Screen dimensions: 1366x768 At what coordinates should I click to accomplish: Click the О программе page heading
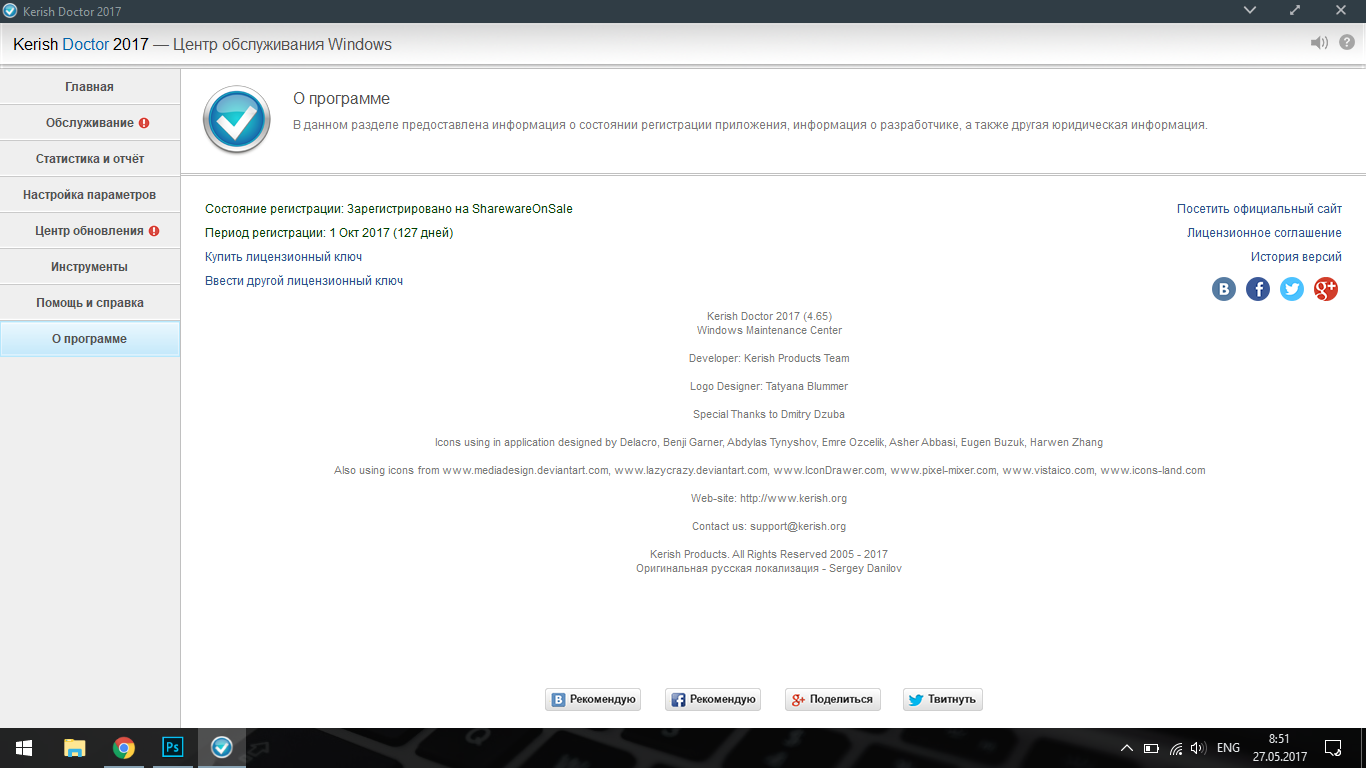341,99
